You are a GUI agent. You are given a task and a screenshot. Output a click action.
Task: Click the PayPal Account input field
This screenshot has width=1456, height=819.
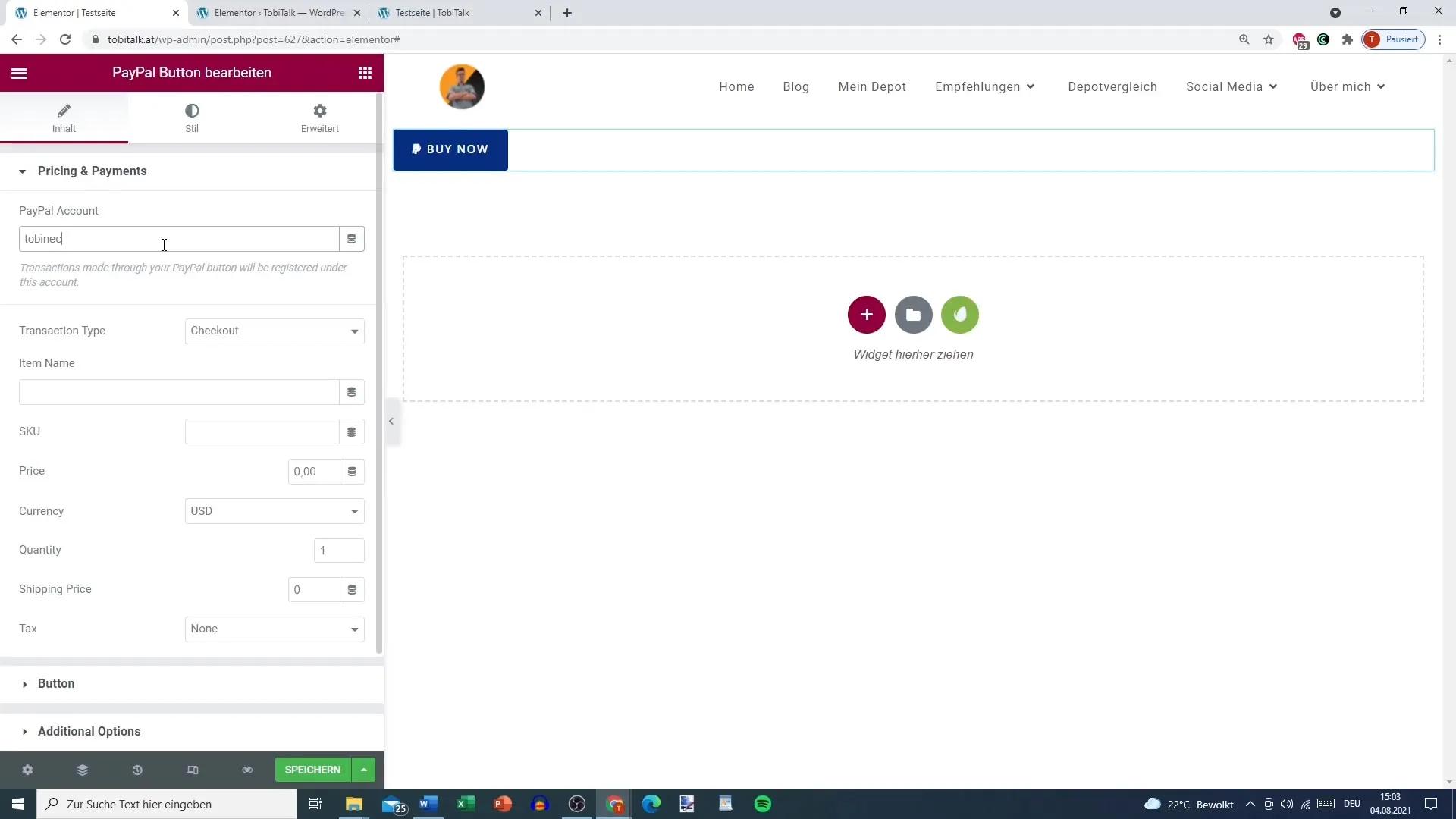pos(178,239)
